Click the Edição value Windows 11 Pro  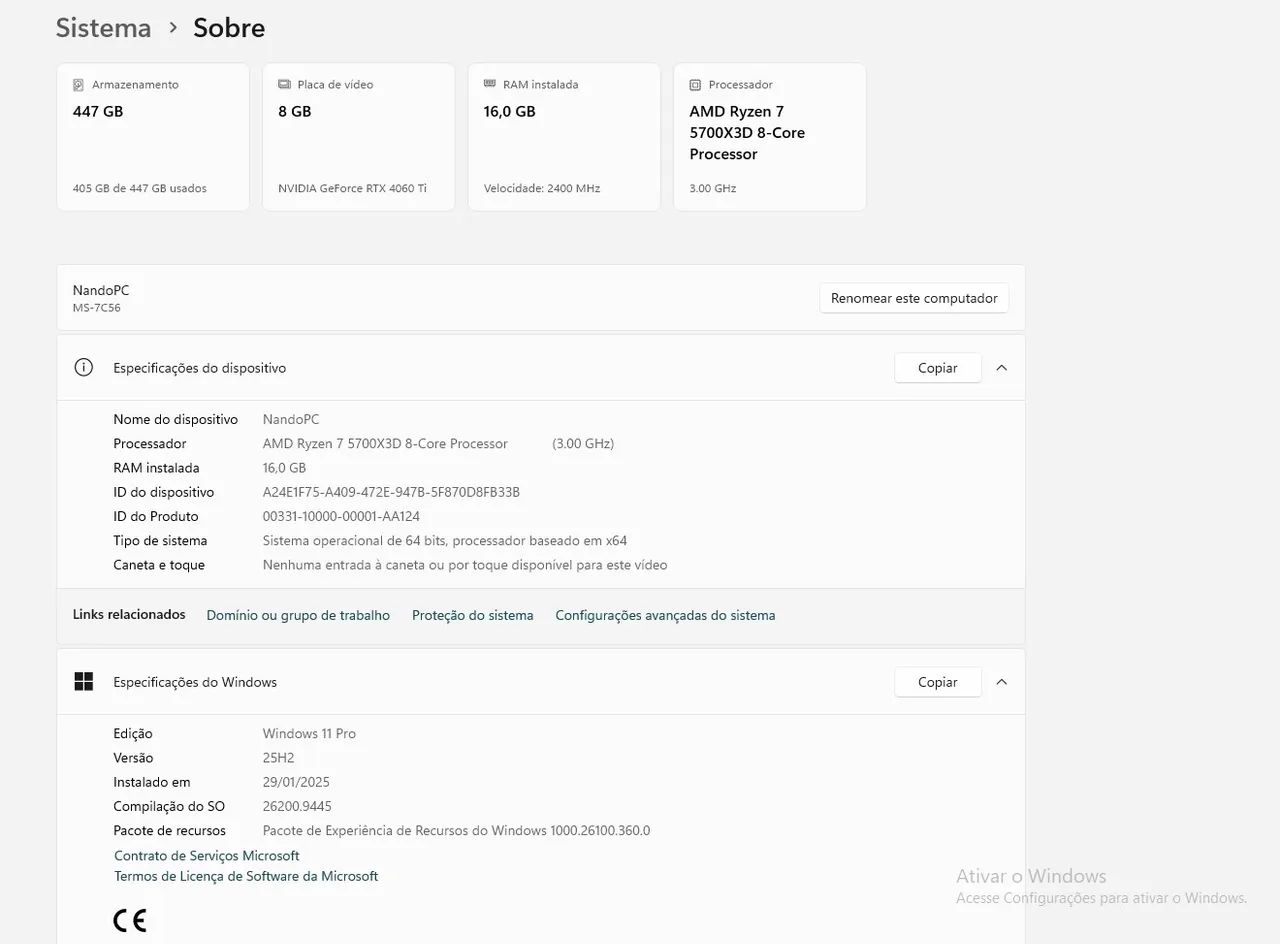pos(309,733)
